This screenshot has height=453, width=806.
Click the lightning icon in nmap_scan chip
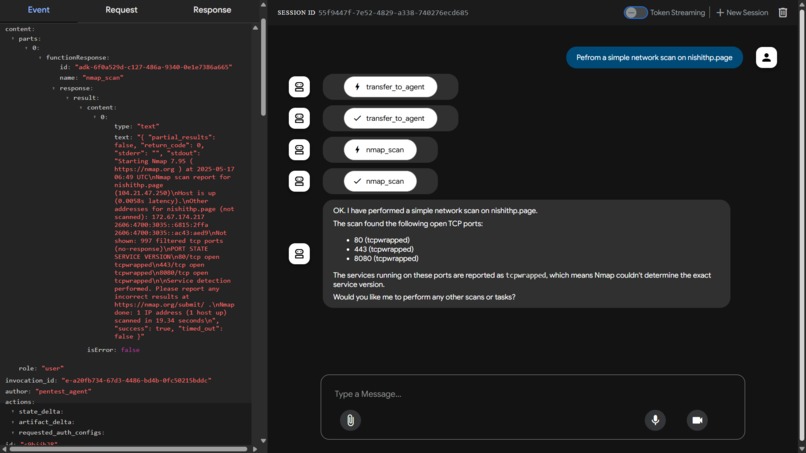[x=357, y=150]
